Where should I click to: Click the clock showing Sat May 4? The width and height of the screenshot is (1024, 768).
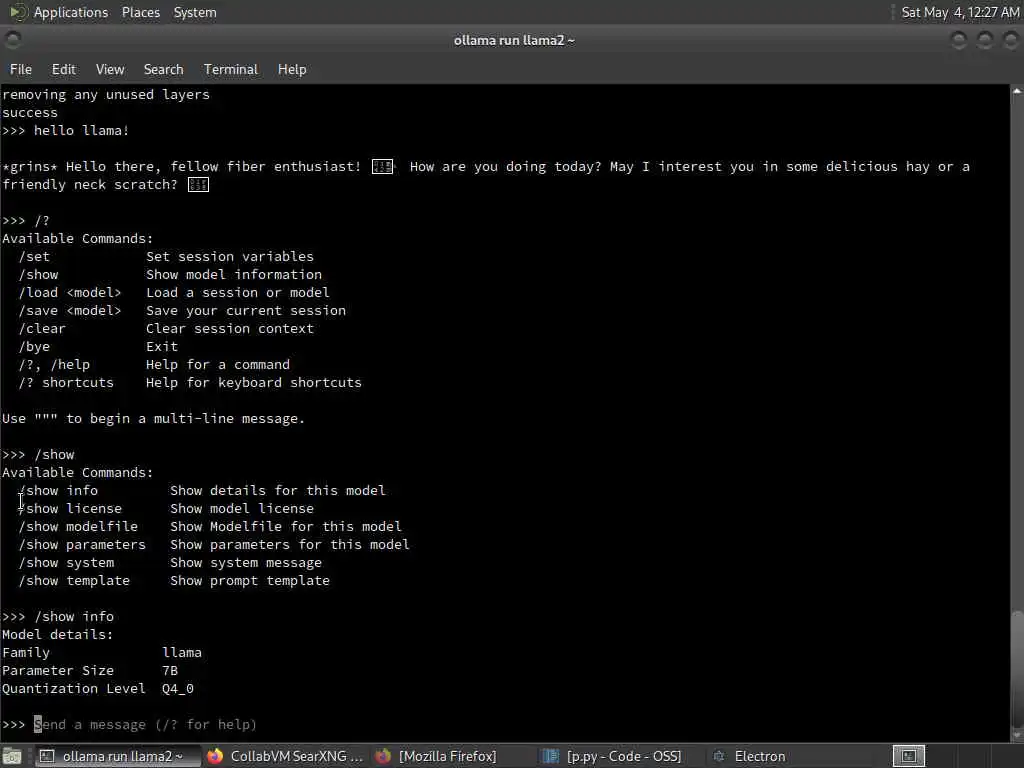click(x=960, y=12)
